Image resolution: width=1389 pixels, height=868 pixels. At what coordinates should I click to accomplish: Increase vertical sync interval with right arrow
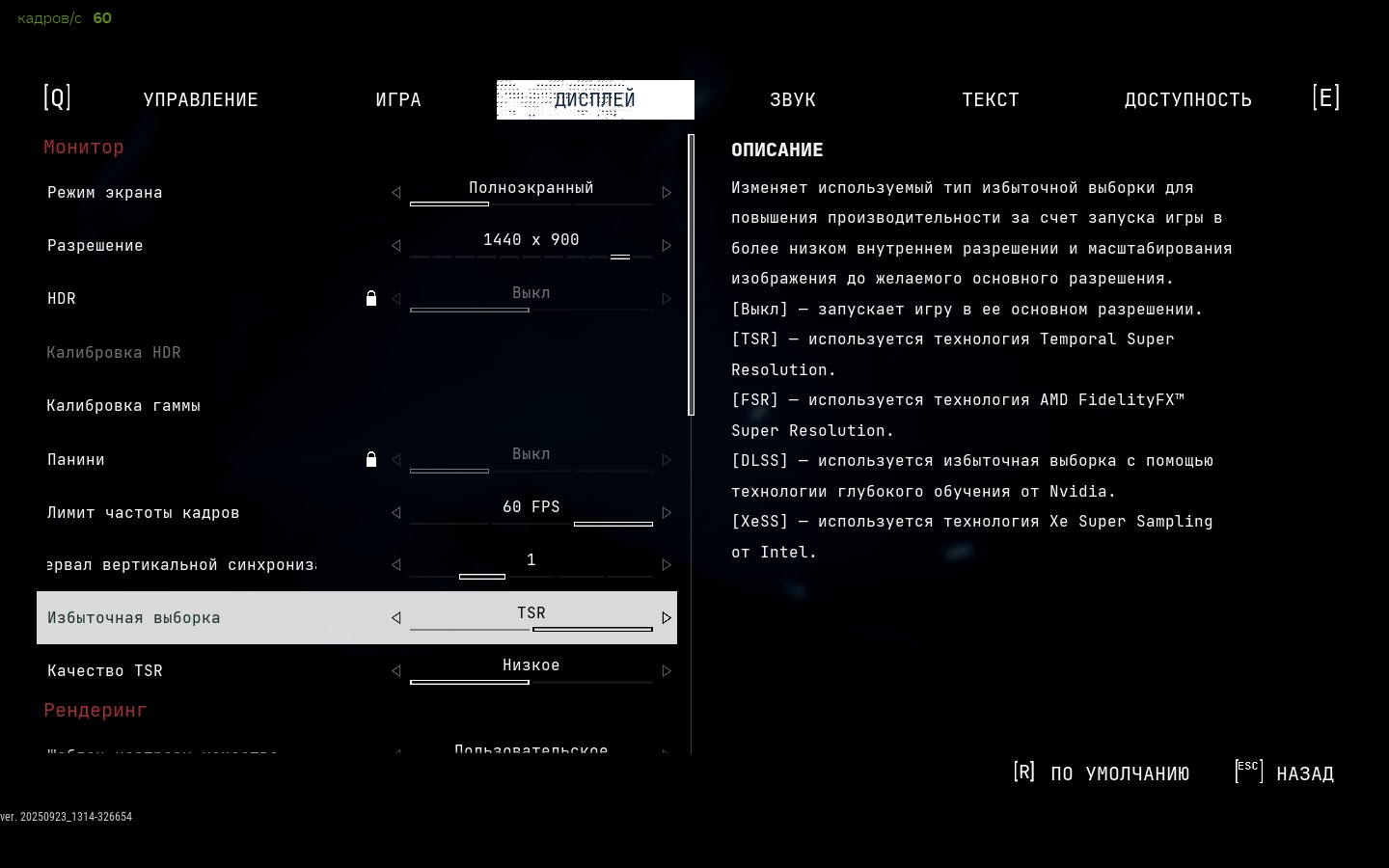pyautogui.click(x=667, y=565)
